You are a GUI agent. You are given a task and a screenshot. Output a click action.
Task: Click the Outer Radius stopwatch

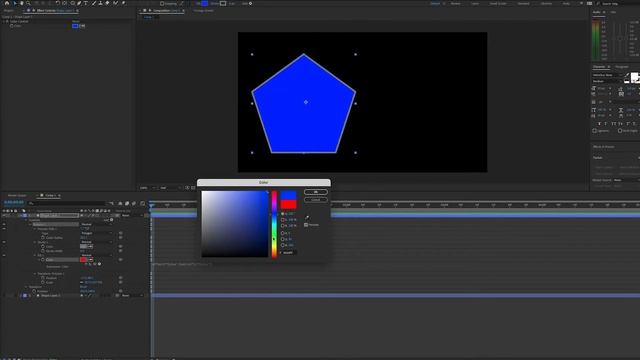click(x=43, y=238)
